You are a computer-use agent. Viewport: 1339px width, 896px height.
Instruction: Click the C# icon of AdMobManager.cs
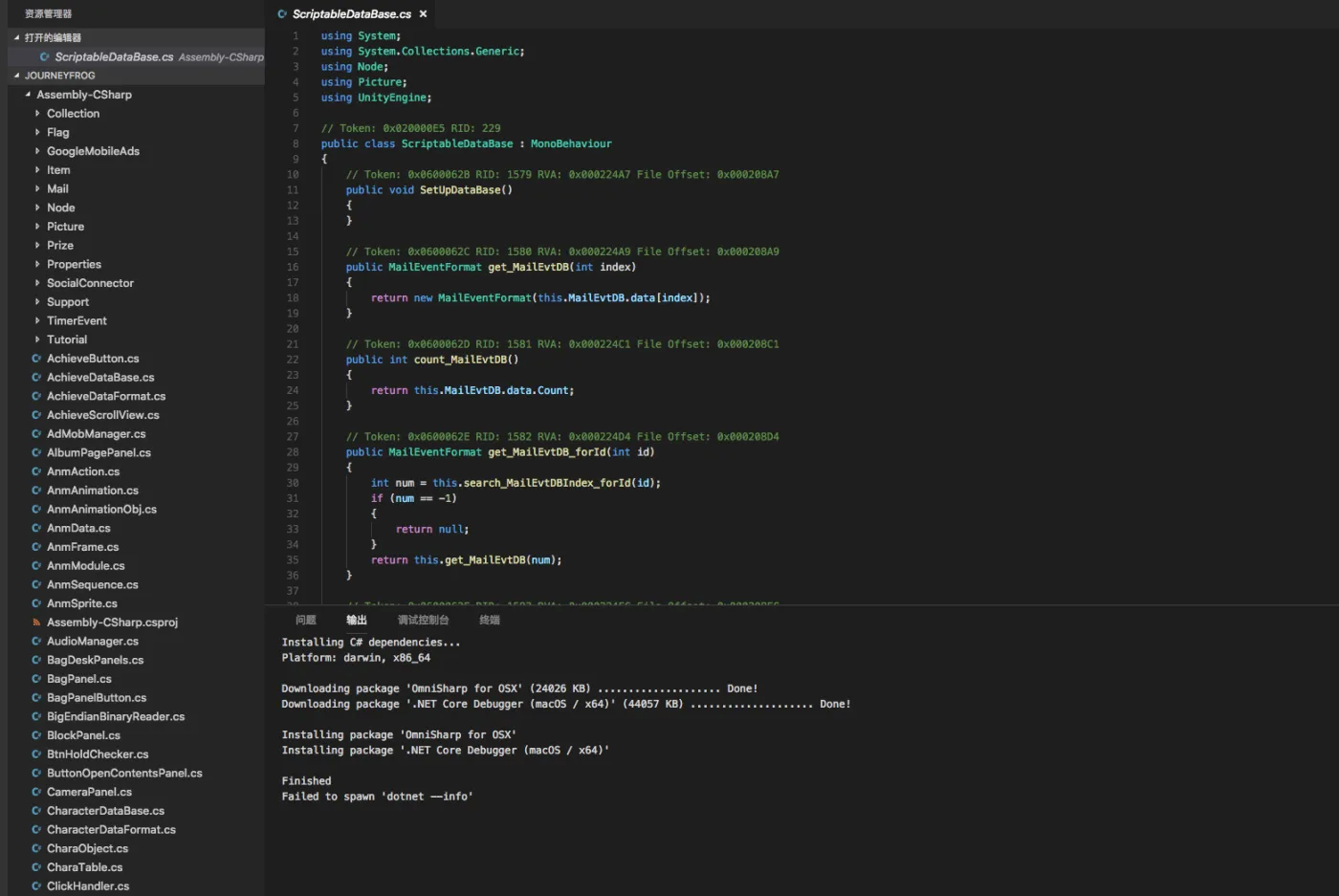point(36,434)
